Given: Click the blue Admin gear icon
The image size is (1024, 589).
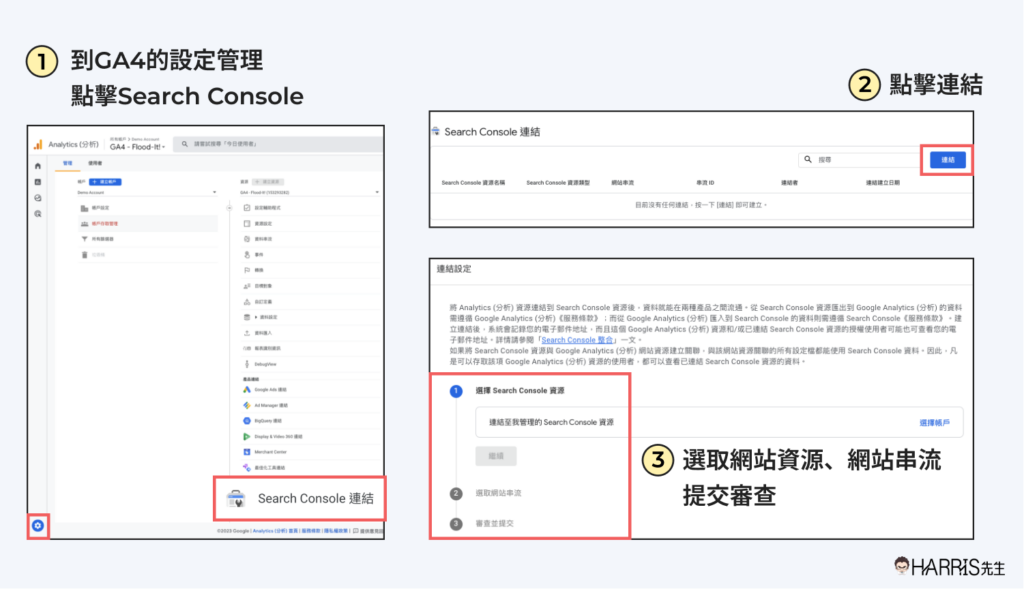Looking at the screenshot, I should click(x=38, y=526).
